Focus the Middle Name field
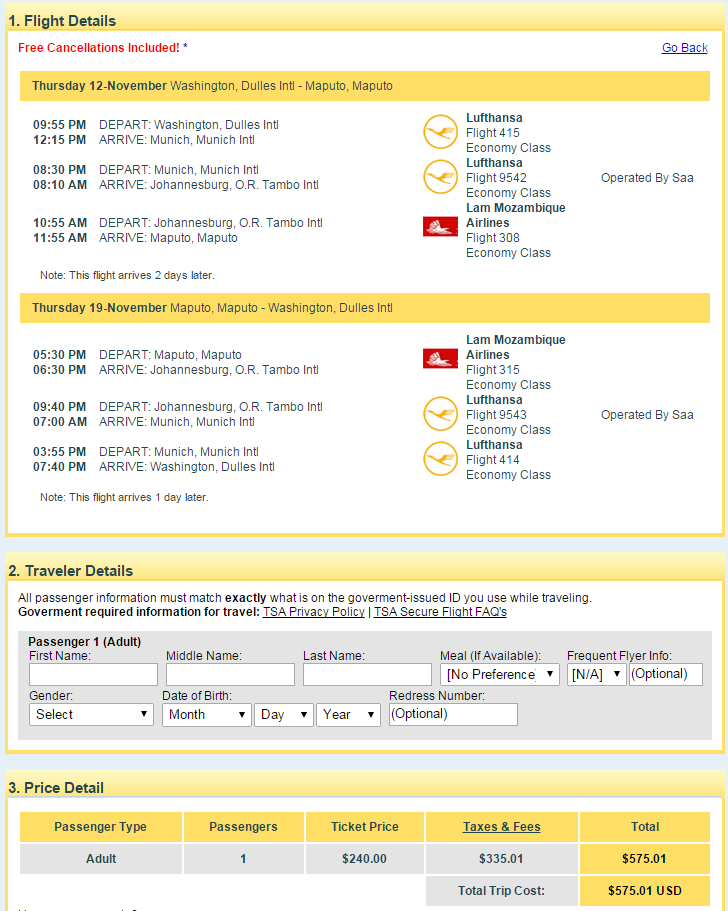This screenshot has width=728, height=911. coord(230,675)
